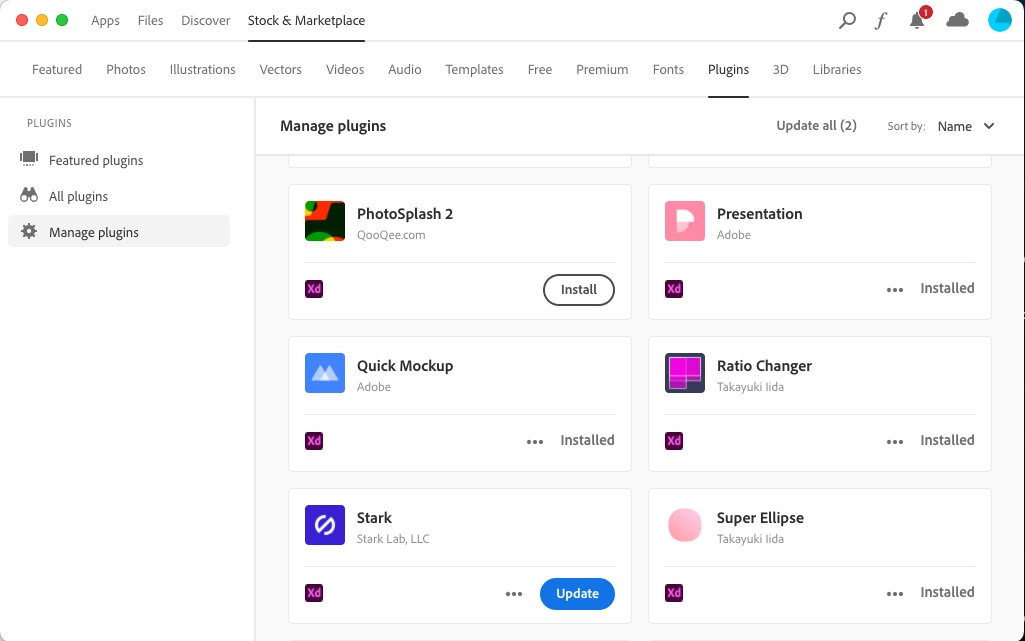
Task: Click the Xd badge on Ratio Changer card
Action: 674,441
